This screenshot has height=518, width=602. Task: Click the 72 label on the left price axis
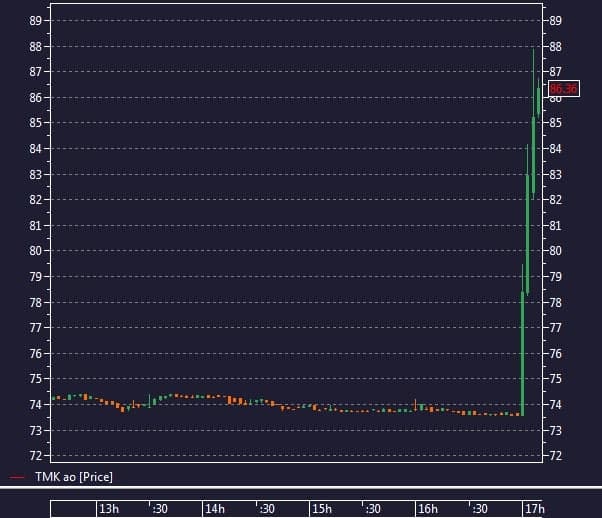point(35,456)
